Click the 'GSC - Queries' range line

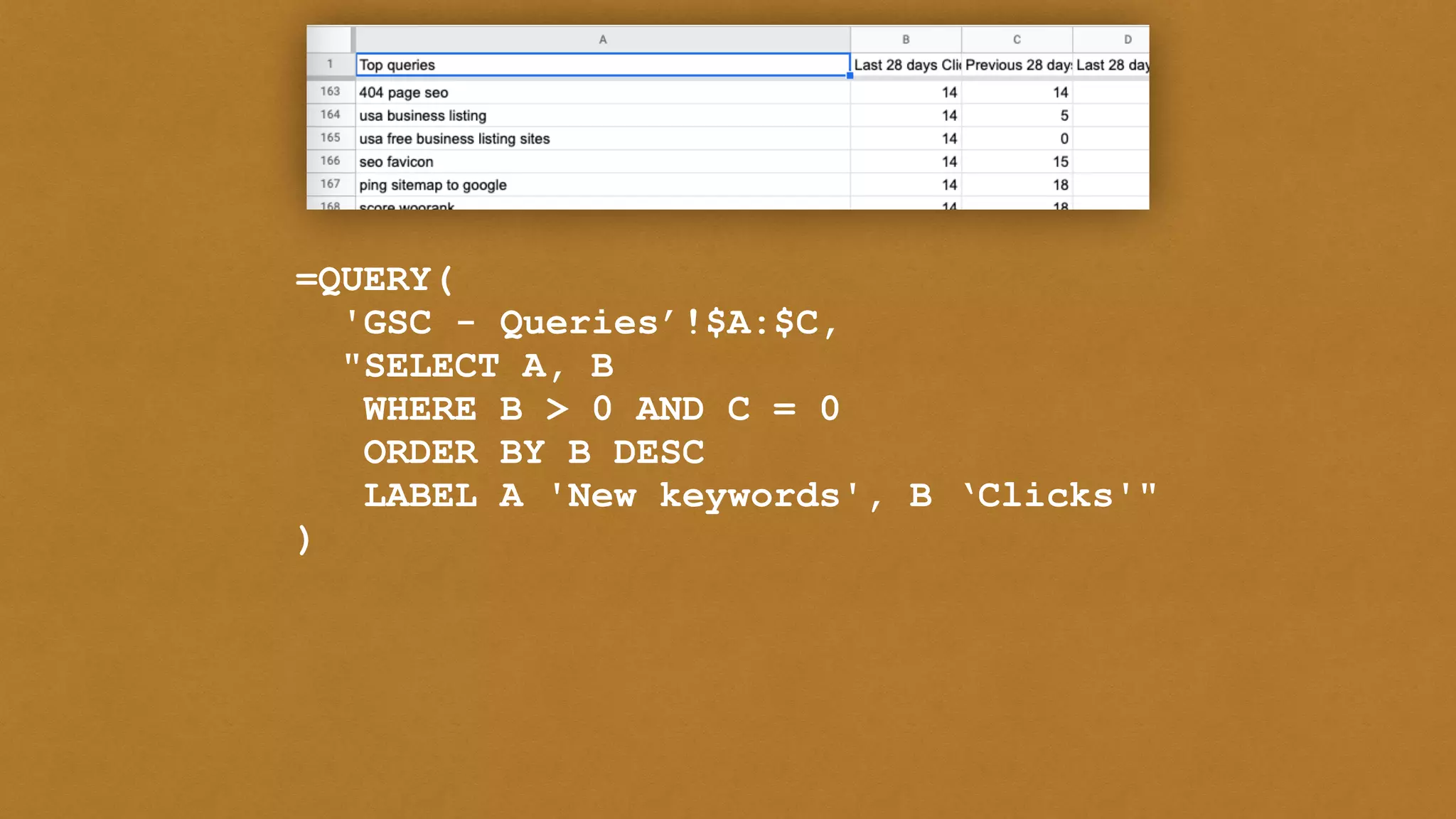[x=591, y=323]
